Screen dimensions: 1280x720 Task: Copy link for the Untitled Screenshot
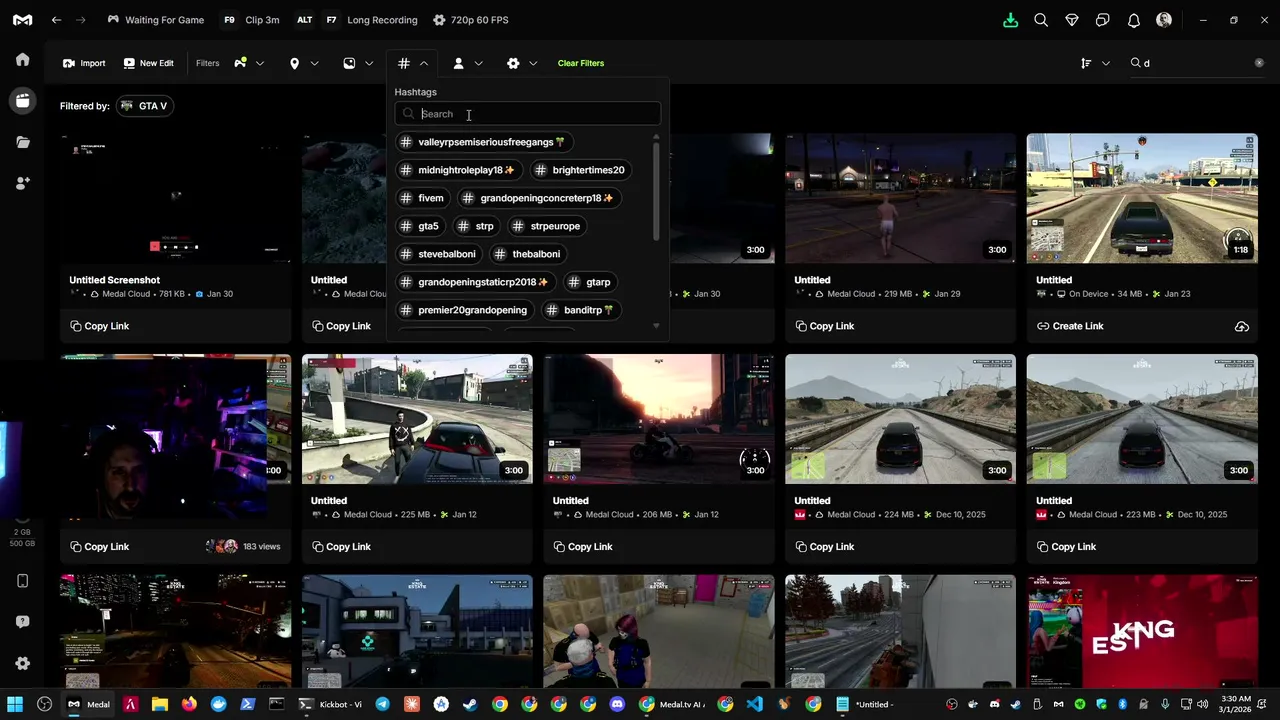pyautogui.click(x=100, y=326)
